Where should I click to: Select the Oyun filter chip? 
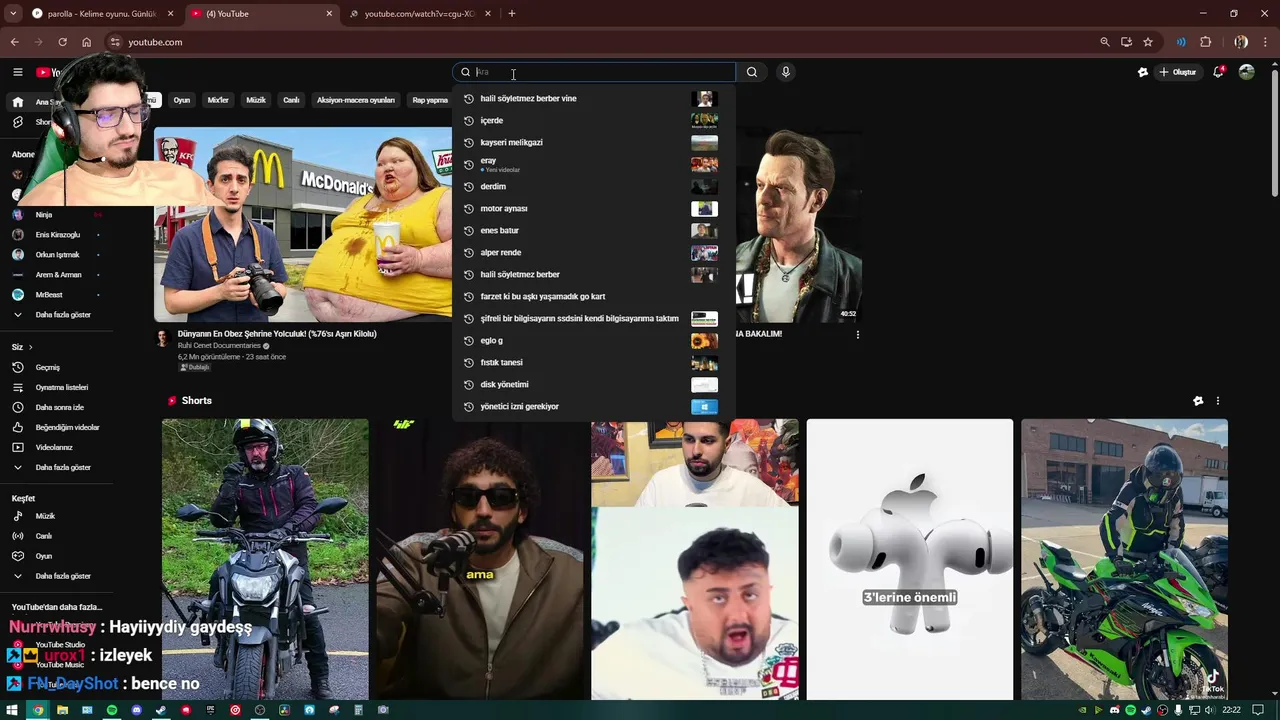coord(181,100)
